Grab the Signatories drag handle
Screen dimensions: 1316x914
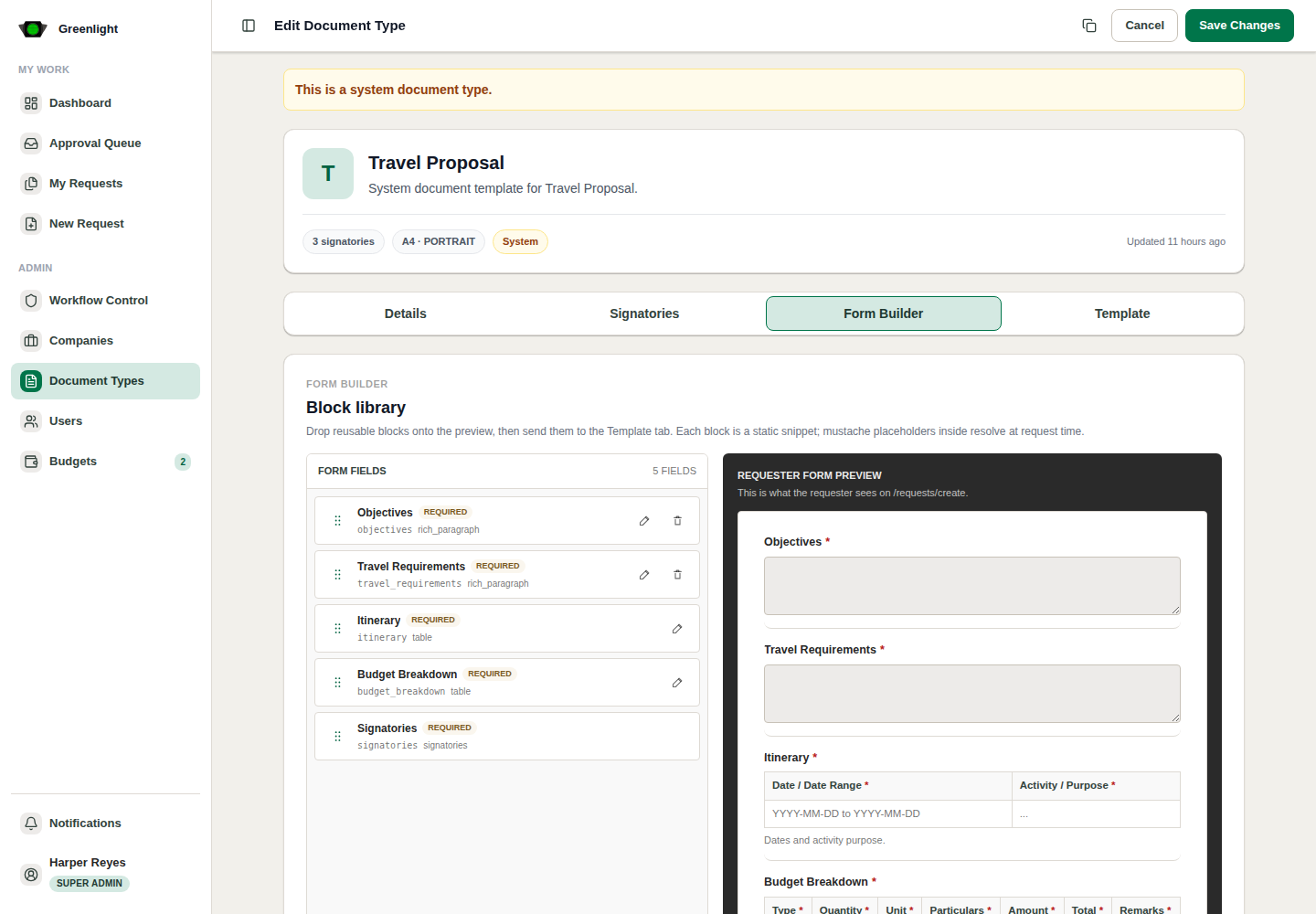pyautogui.click(x=337, y=737)
